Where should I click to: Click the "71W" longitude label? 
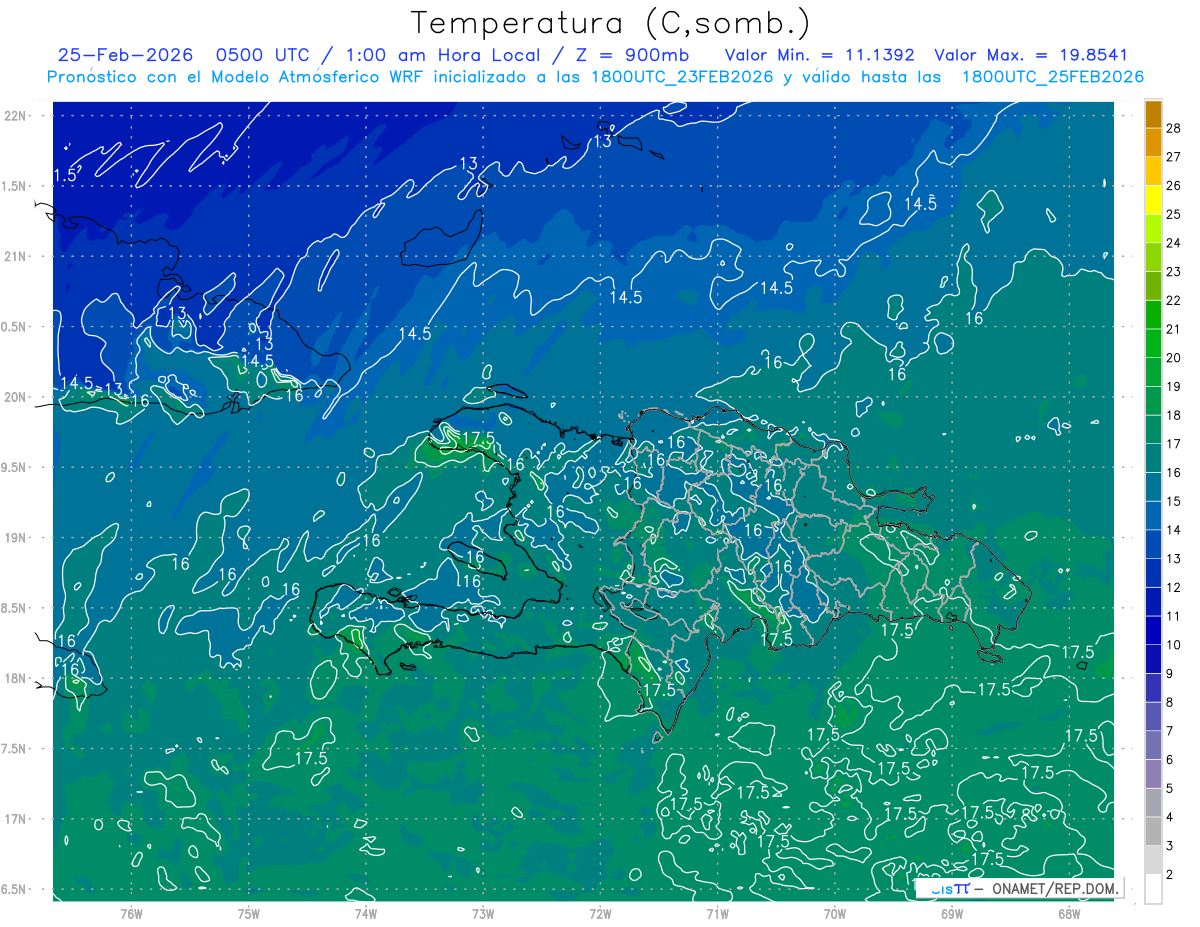coord(717,913)
